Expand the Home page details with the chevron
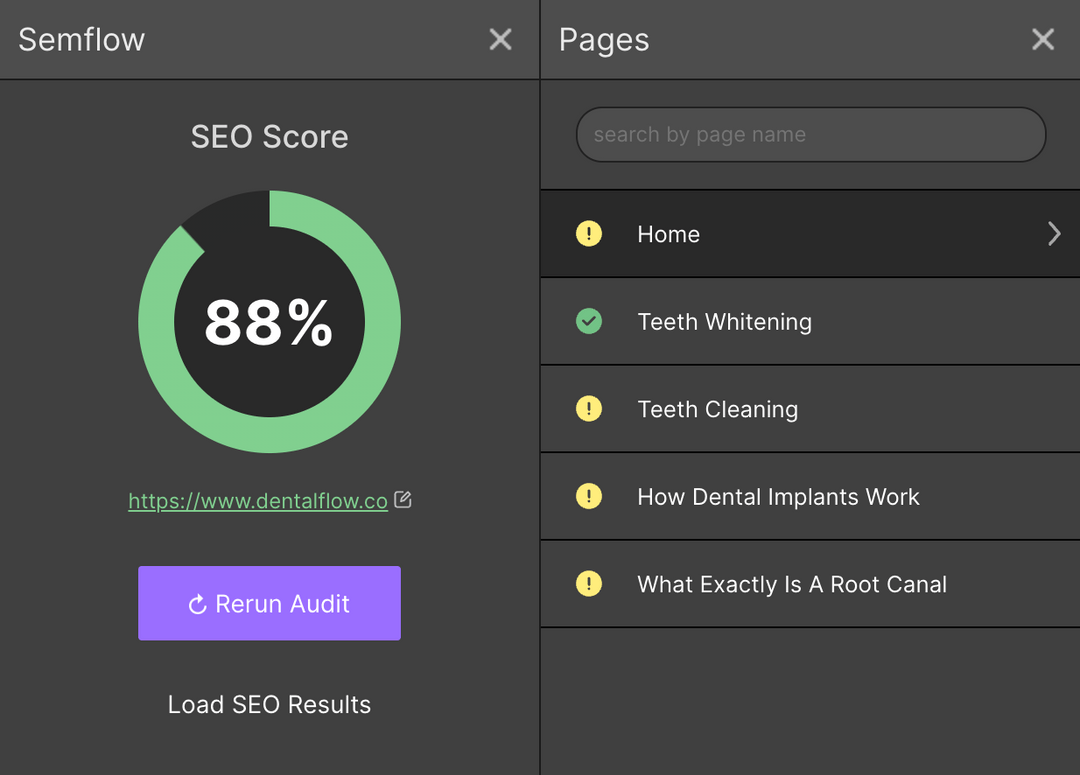The image size is (1080, 775). 1054,233
